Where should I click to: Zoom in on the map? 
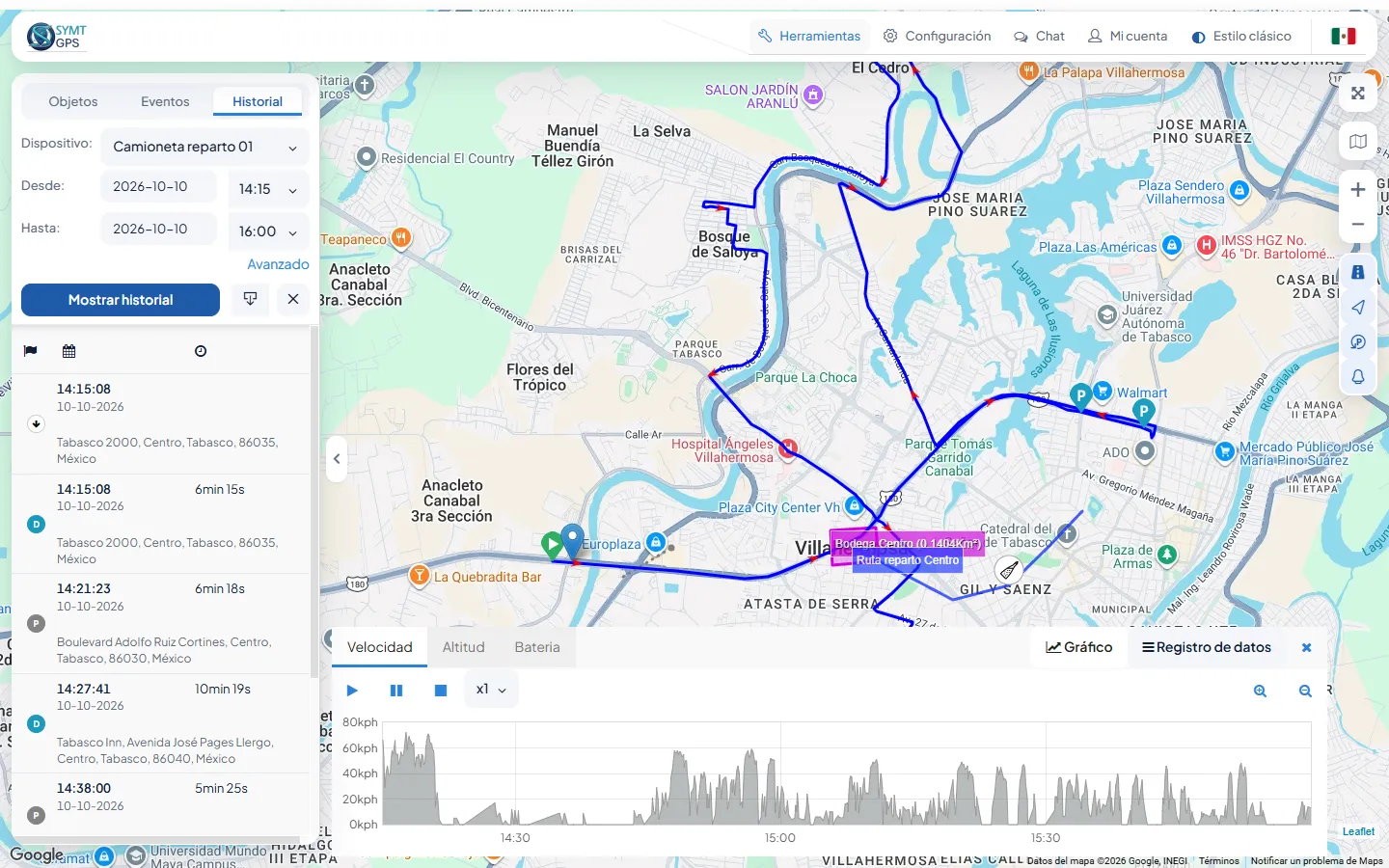(x=1357, y=190)
